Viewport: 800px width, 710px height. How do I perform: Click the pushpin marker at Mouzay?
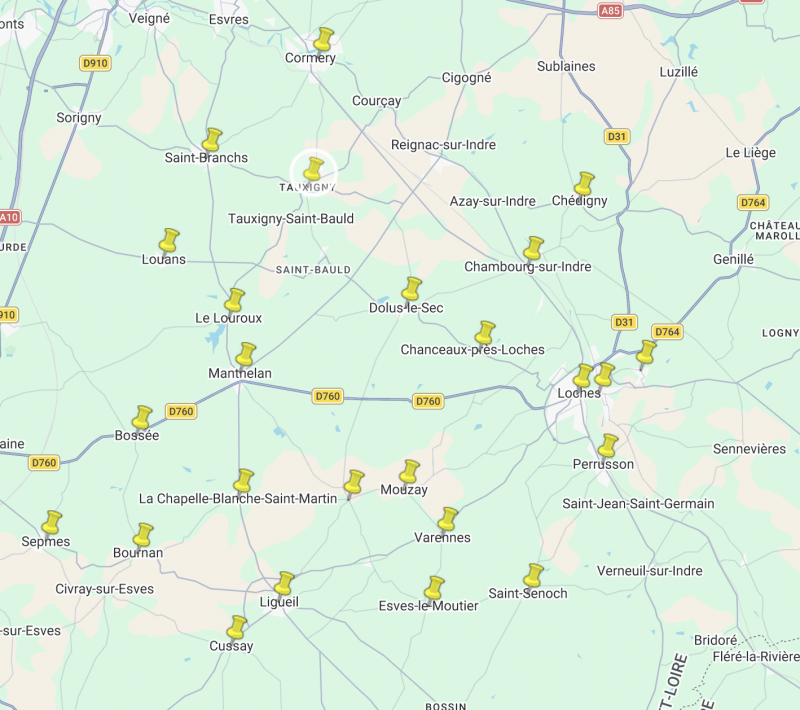(x=409, y=472)
